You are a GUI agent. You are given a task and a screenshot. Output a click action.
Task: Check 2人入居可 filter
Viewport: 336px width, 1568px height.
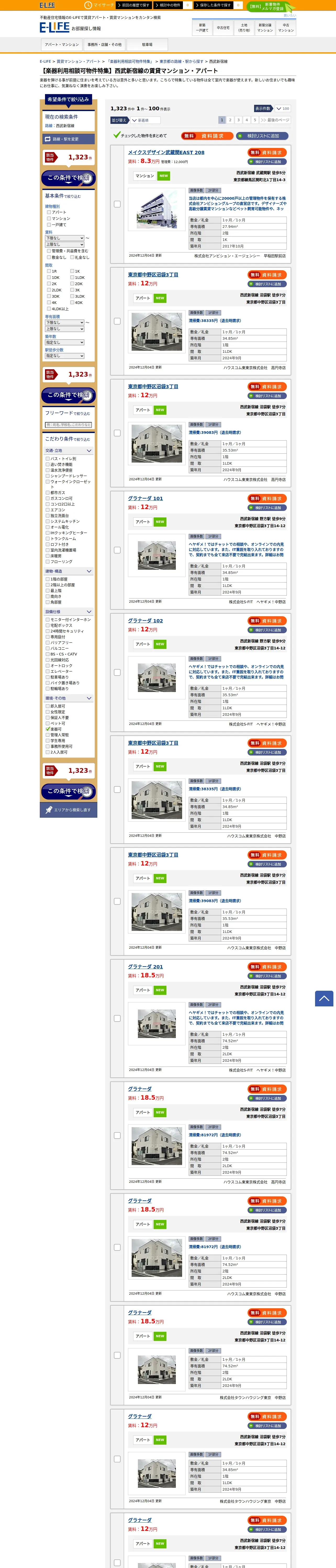click(x=48, y=752)
